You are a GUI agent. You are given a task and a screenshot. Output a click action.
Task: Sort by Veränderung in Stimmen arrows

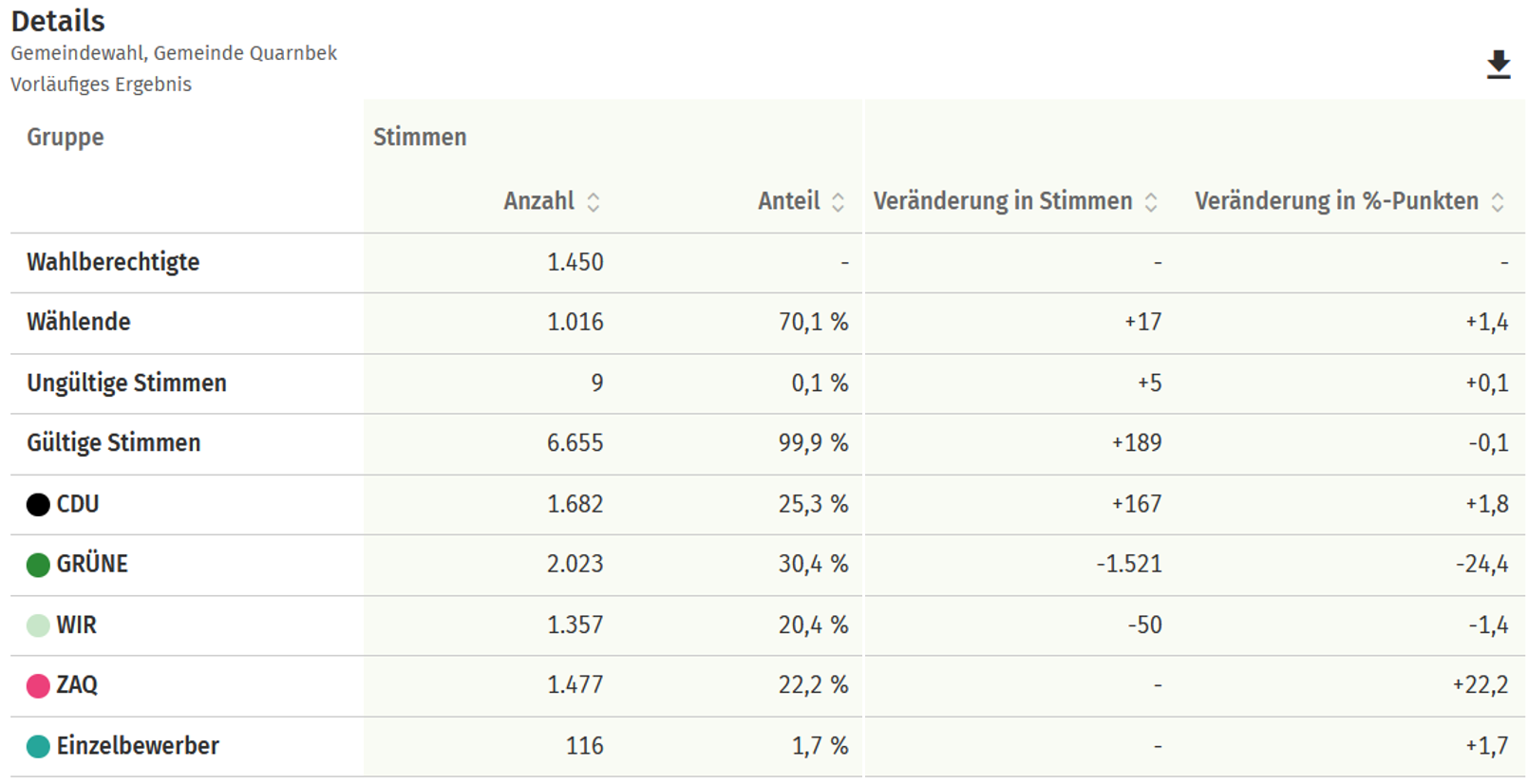1151,201
